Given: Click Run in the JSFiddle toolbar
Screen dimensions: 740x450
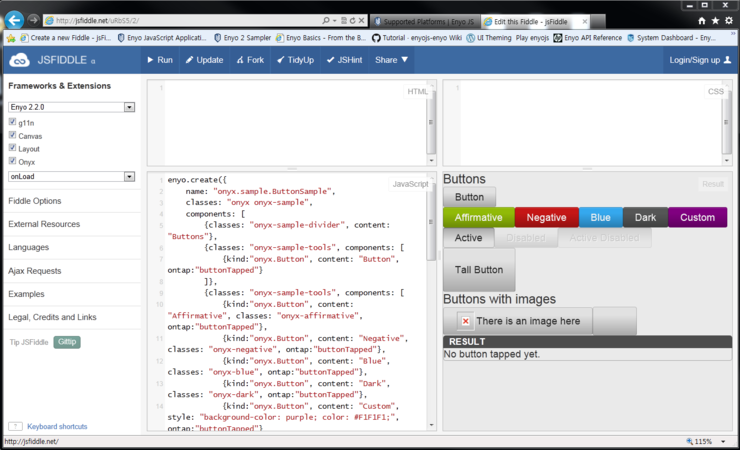Looking at the screenshot, I should pos(160,60).
